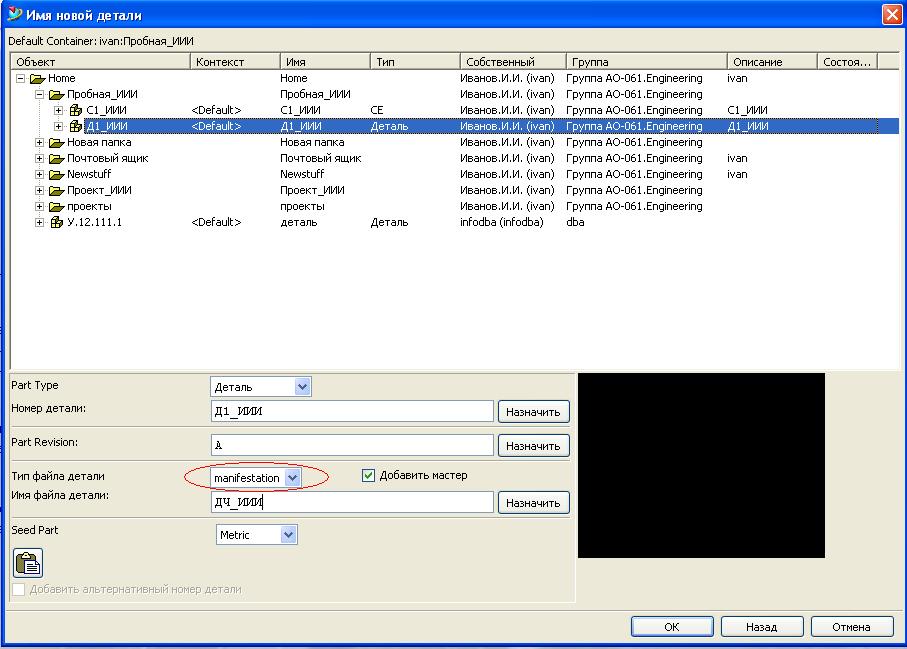Sort by the Состоя... column header
This screenshot has height=649, width=907.
(847, 61)
